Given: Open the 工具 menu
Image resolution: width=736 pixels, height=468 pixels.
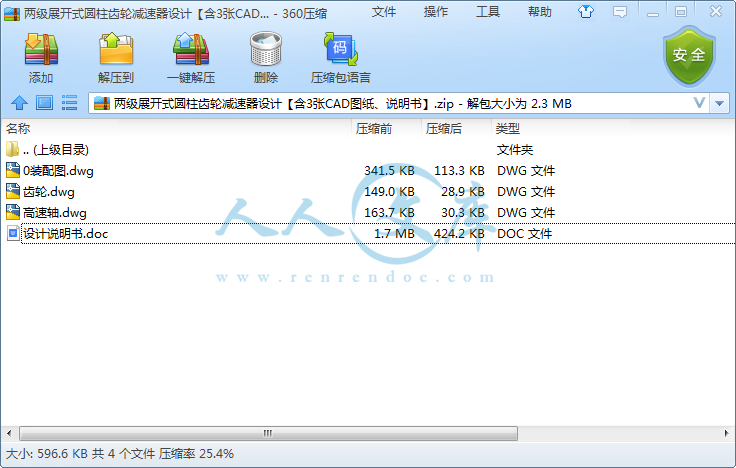Looking at the screenshot, I should coord(488,12).
